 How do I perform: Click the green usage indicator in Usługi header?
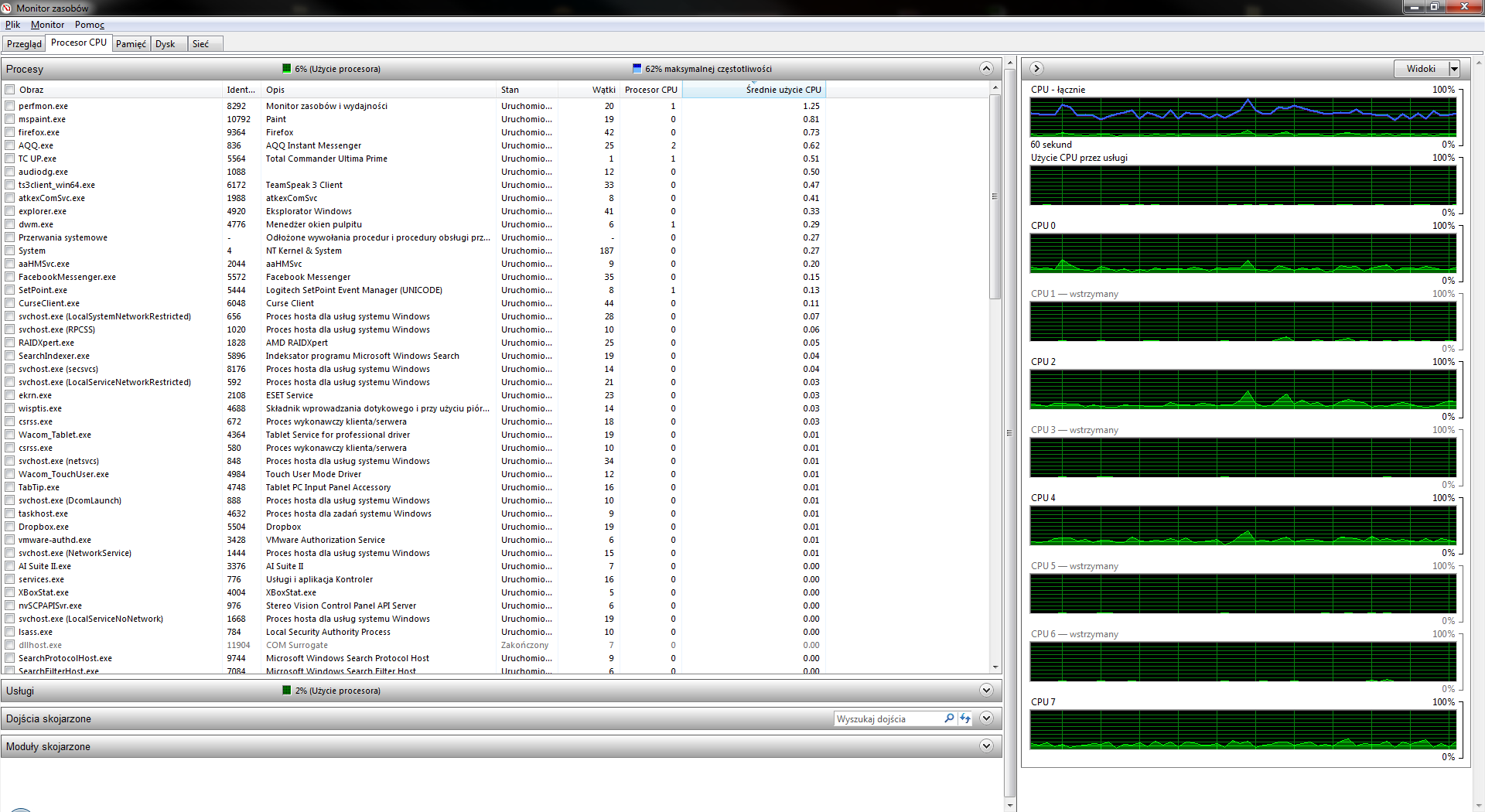pyautogui.click(x=287, y=690)
